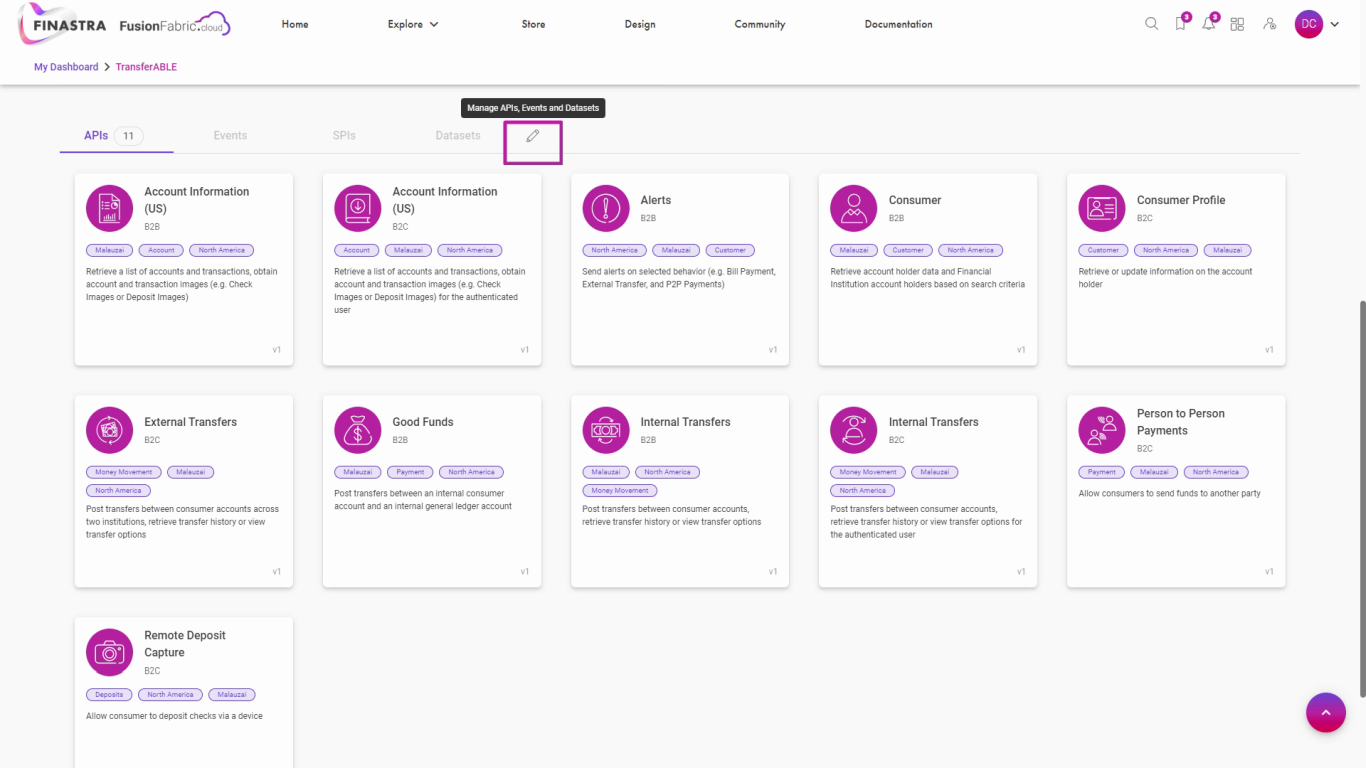
Task: Click the Payment tag on Good Funds card
Action: [x=410, y=472]
